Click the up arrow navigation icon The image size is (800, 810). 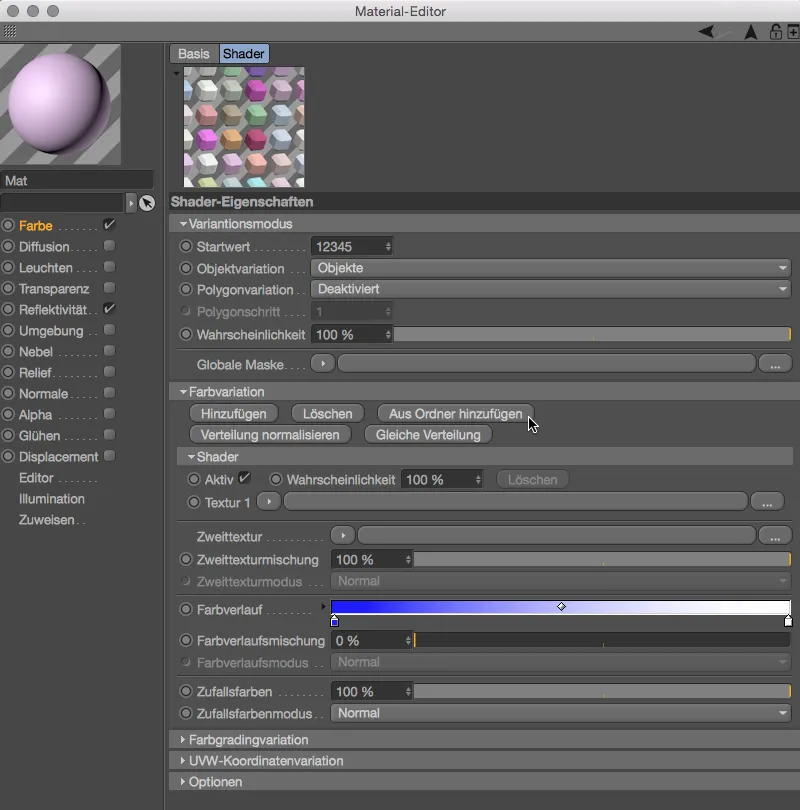click(x=751, y=32)
